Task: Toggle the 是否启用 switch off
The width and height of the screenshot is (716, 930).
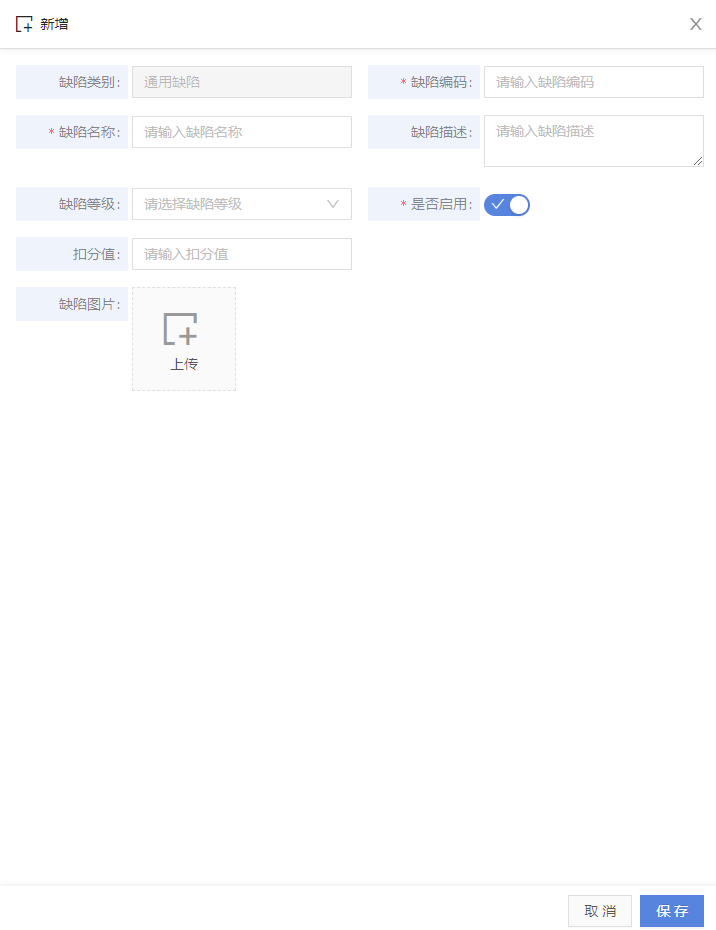Action: pyautogui.click(x=507, y=205)
